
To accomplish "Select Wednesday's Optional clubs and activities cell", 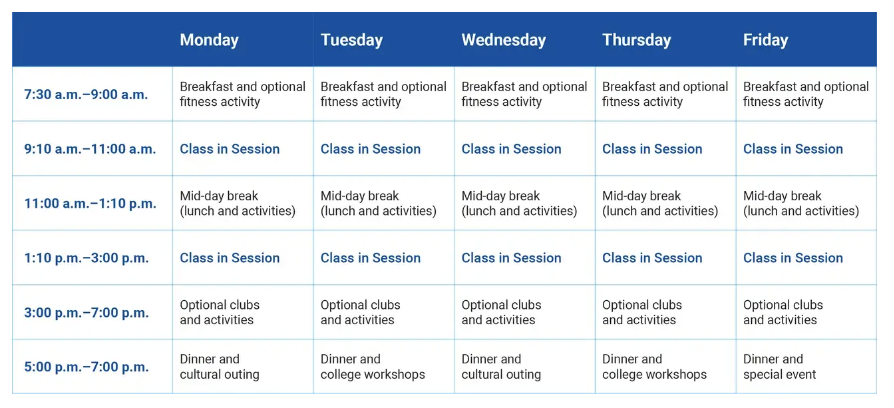I will [501, 313].
